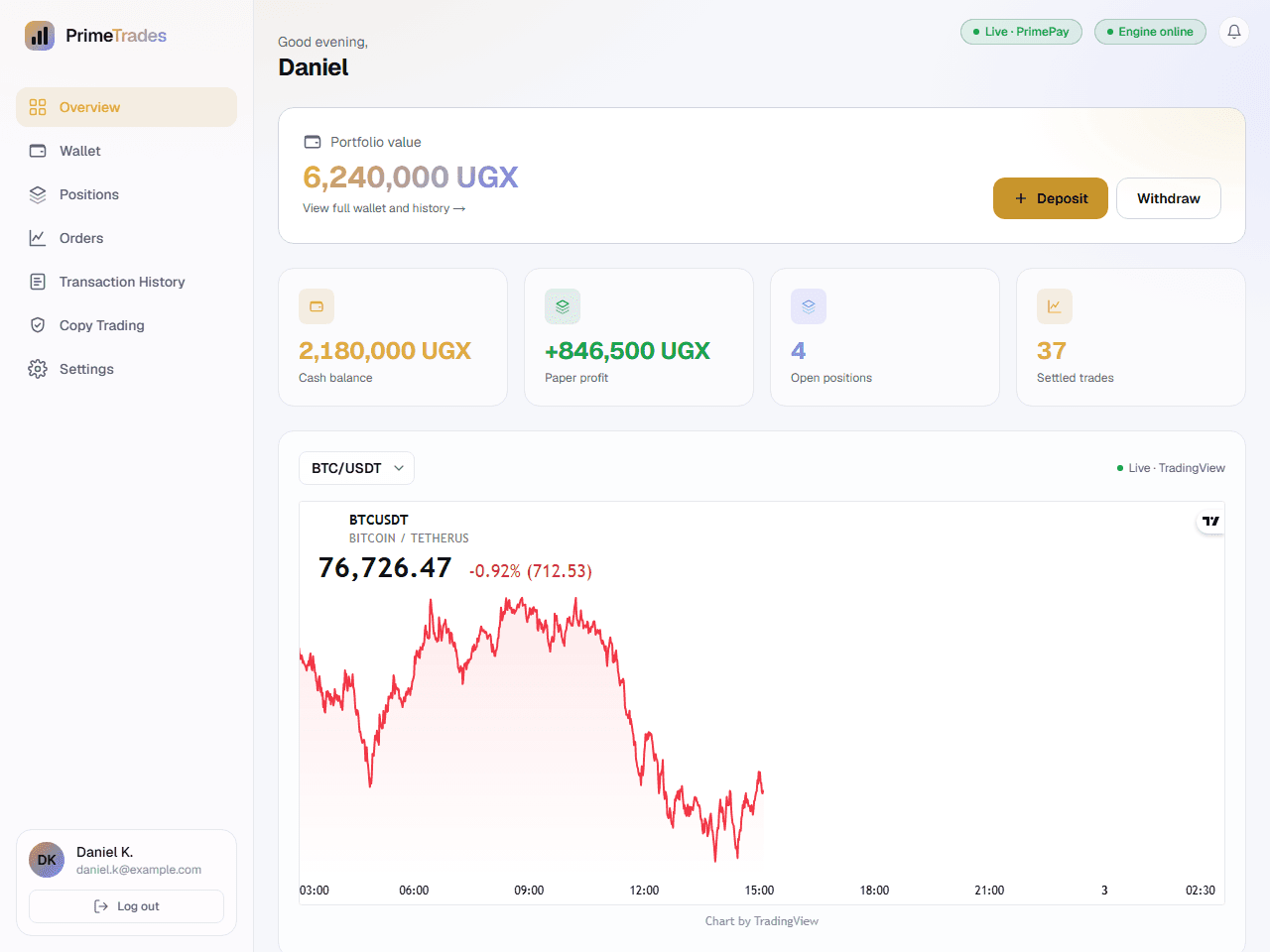This screenshot has height=952, width=1270.
Task: Click the Cash balance card icon
Action: click(x=317, y=306)
